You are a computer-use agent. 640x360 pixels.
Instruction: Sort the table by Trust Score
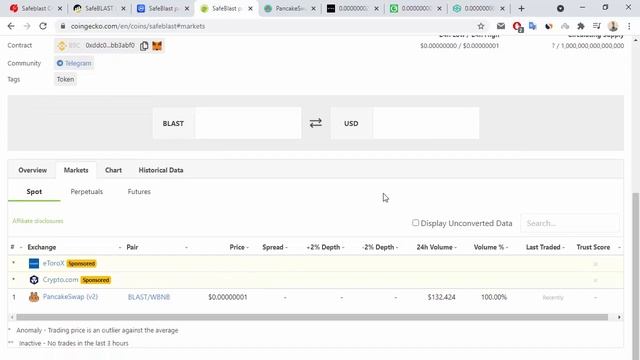point(593,247)
